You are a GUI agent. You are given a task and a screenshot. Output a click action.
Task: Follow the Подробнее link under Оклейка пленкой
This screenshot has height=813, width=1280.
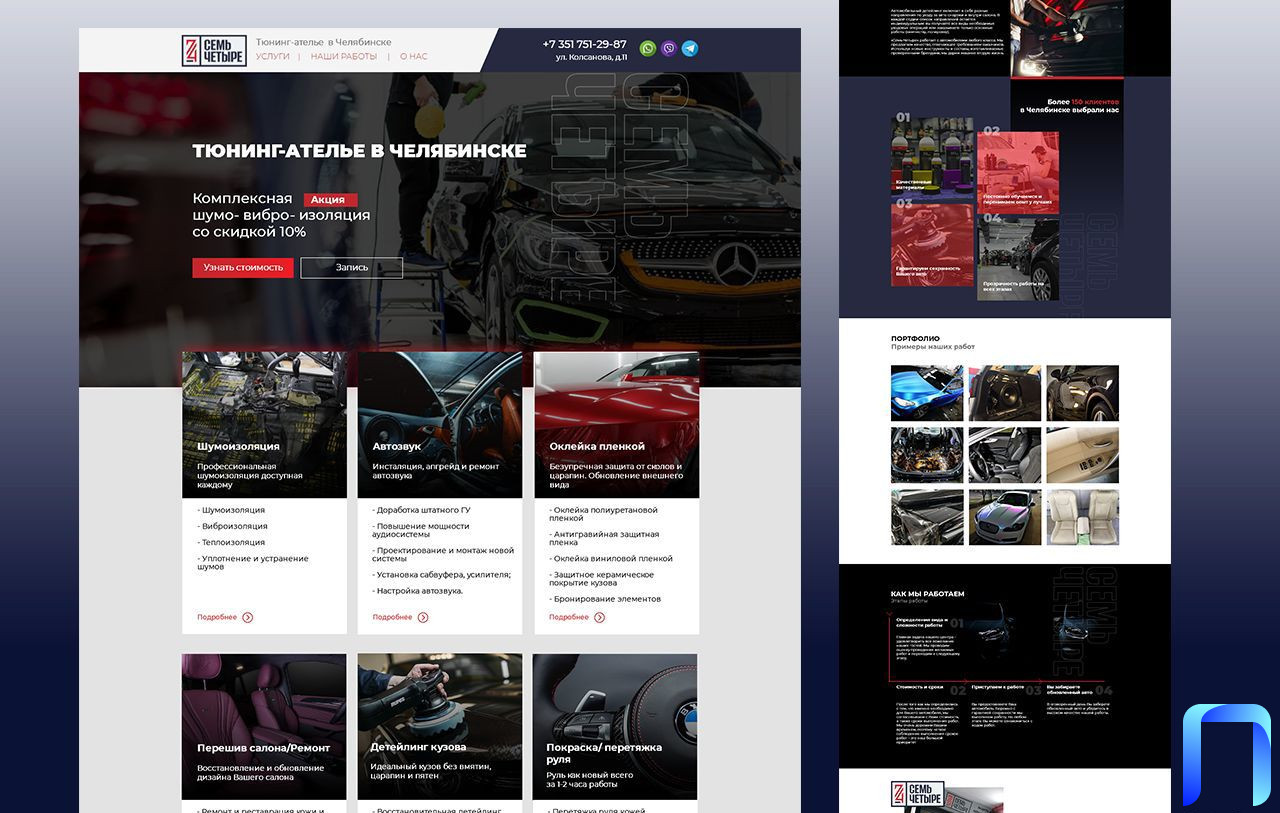click(569, 617)
